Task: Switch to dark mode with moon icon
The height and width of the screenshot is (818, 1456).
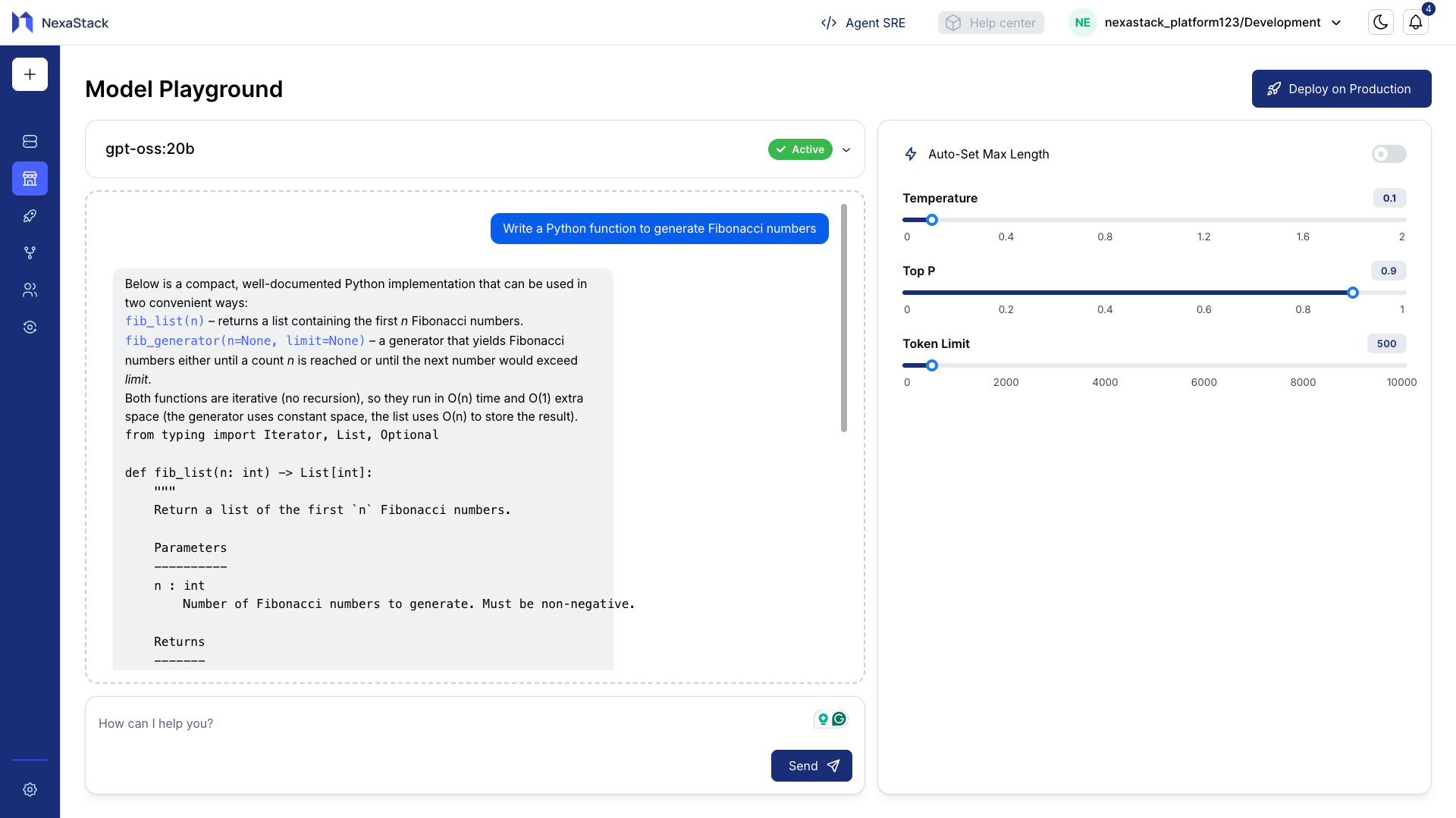Action: coord(1380,23)
